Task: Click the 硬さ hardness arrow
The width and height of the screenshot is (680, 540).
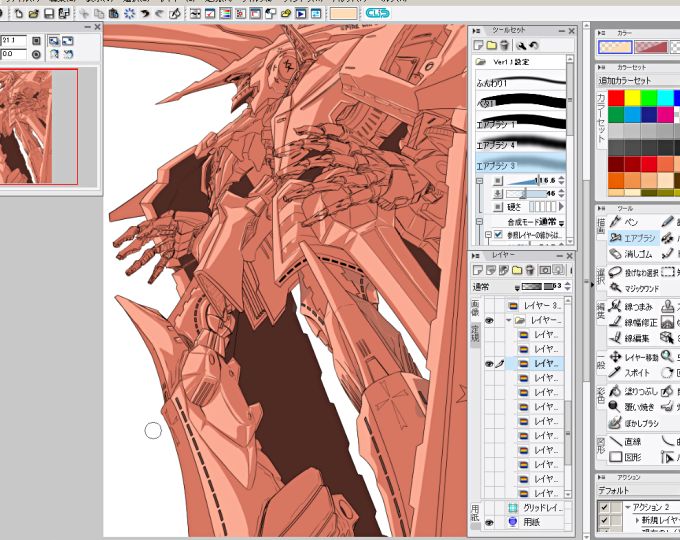Action: [562, 206]
